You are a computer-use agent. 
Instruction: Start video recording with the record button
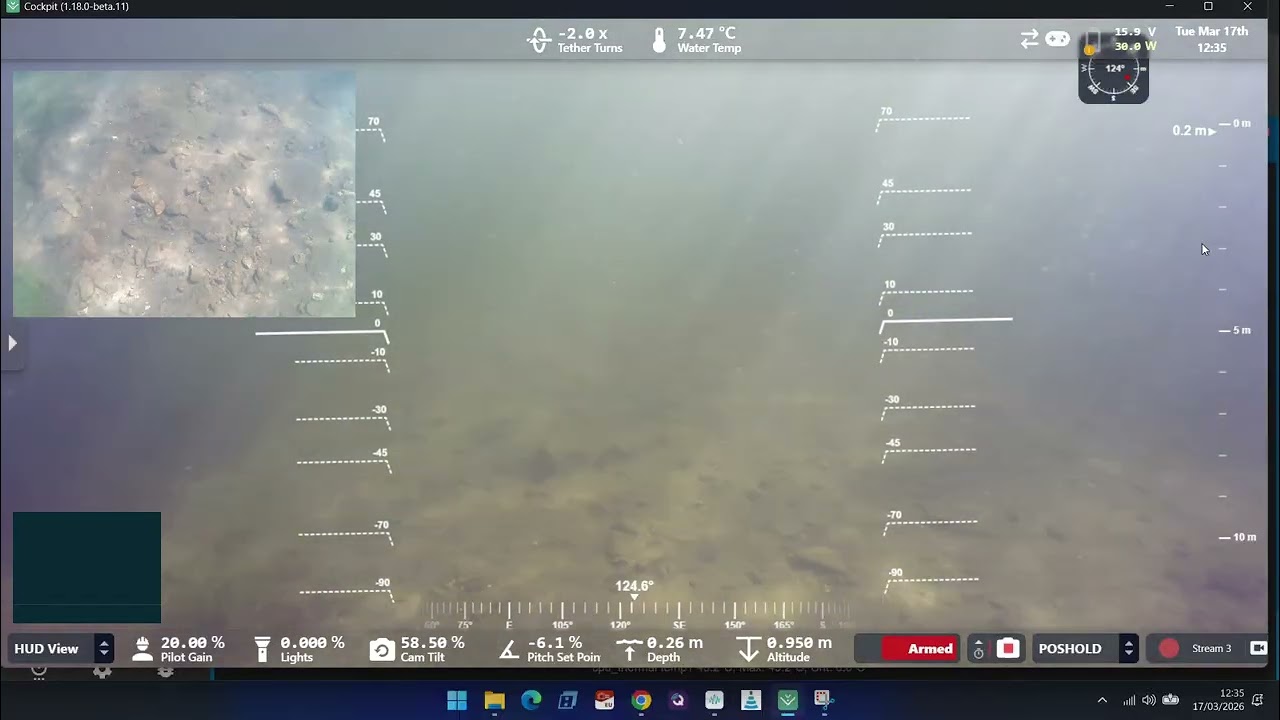coord(1007,649)
